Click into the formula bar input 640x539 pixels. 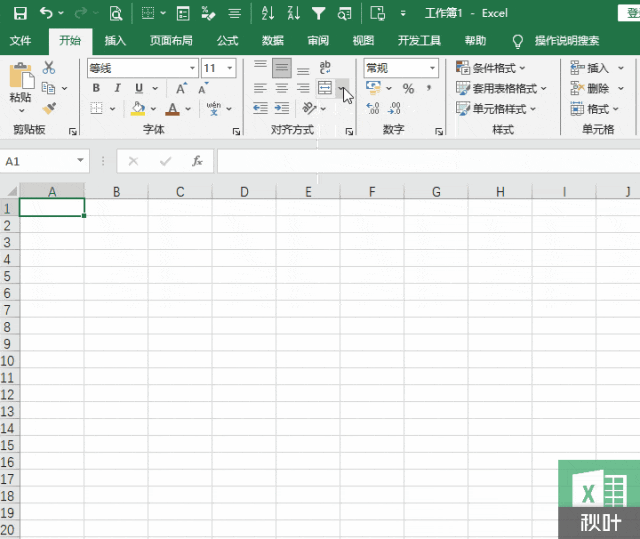(x=429, y=161)
